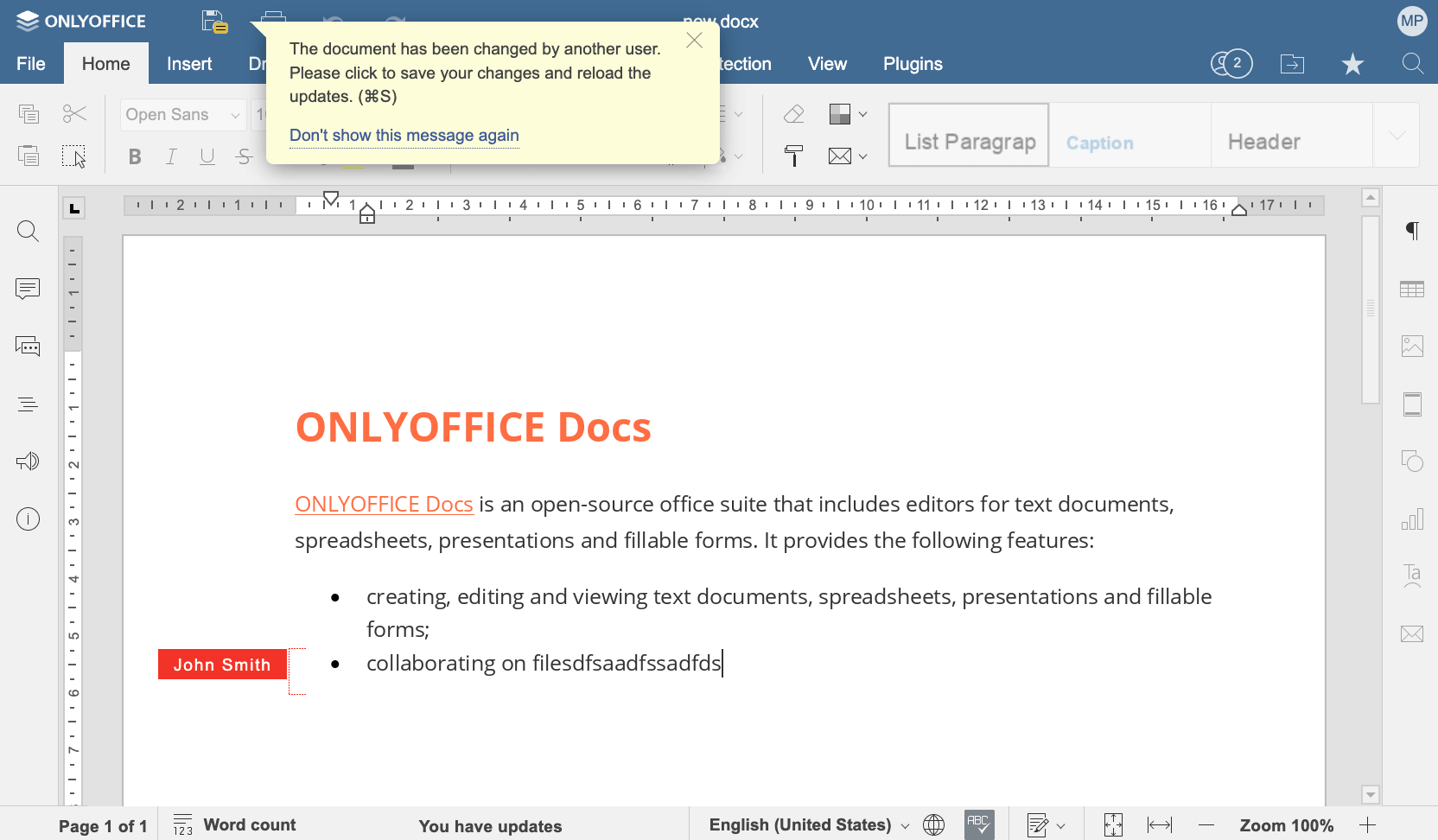Open the tab stop type selector
The width and height of the screenshot is (1438, 840).
pyautogui.click(x=74, y=207)
